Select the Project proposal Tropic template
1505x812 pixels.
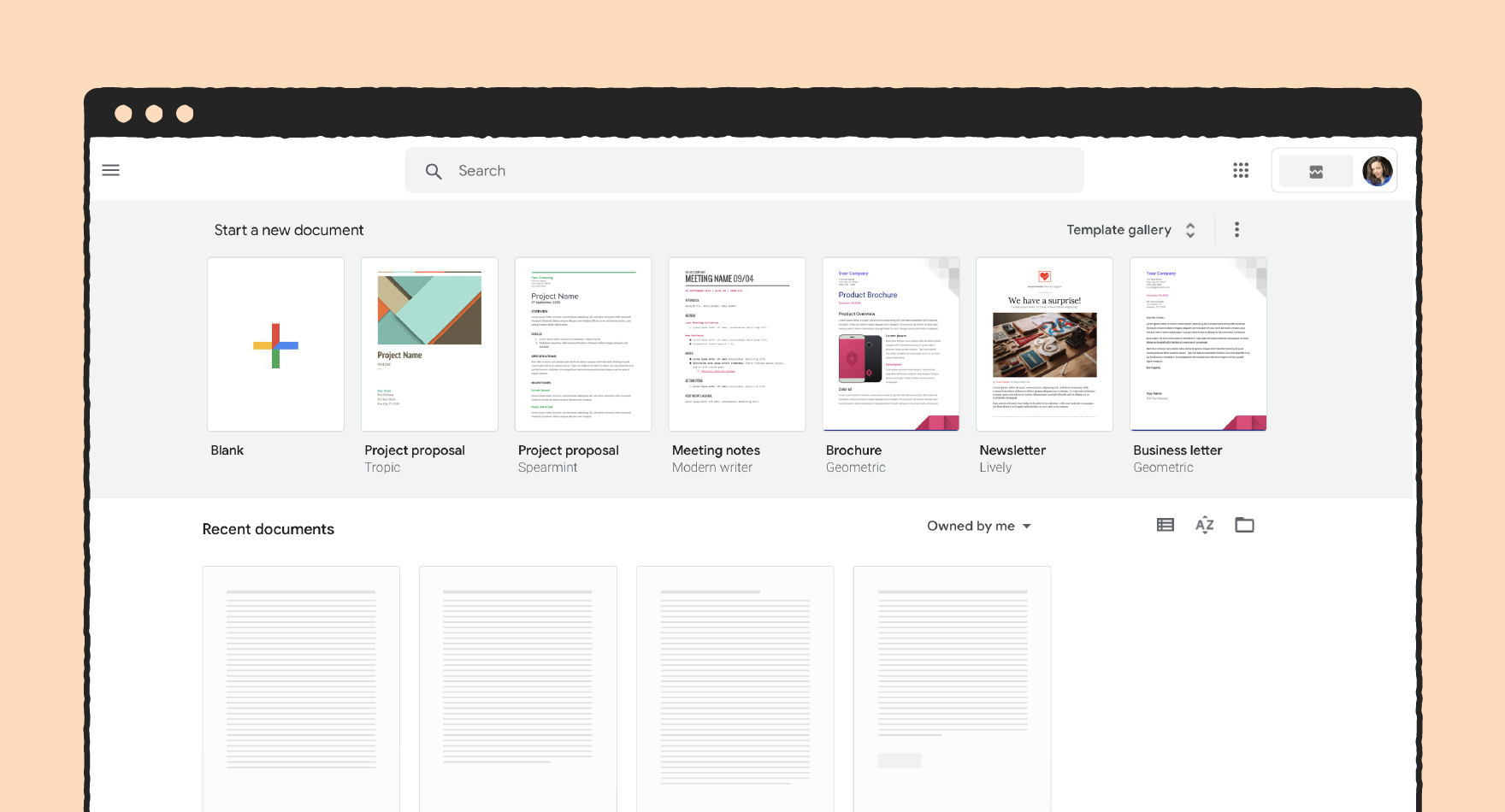click(x=429, y=344)
